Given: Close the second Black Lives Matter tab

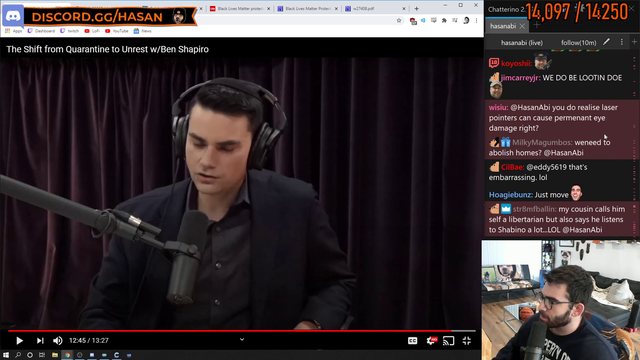Looking at the screenshot, I should point(336,9).
